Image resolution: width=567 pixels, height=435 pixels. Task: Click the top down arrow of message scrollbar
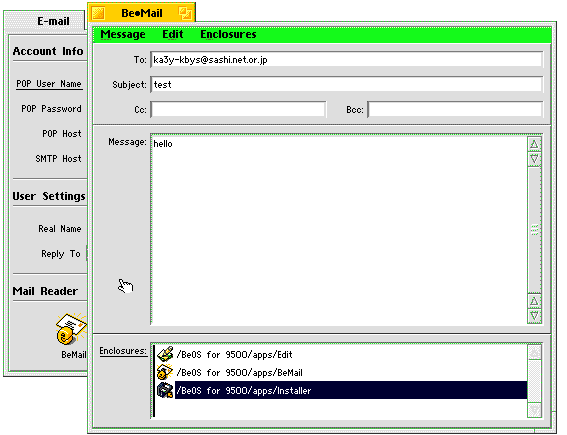(534, 159)
